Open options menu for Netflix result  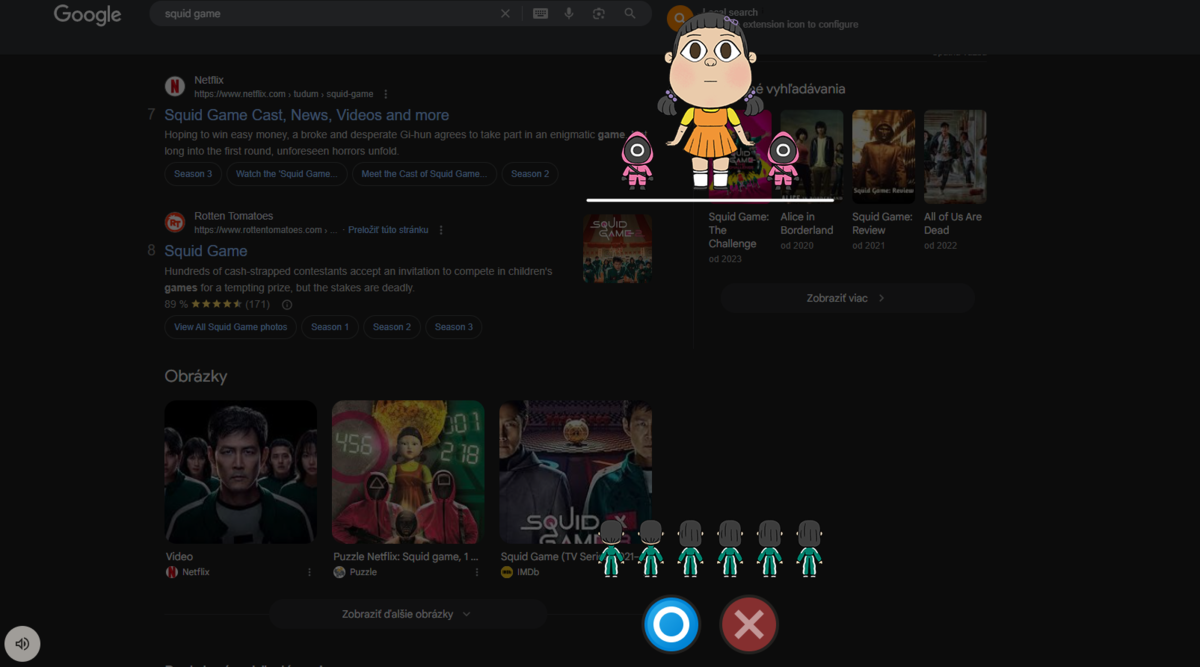[386, 94]
